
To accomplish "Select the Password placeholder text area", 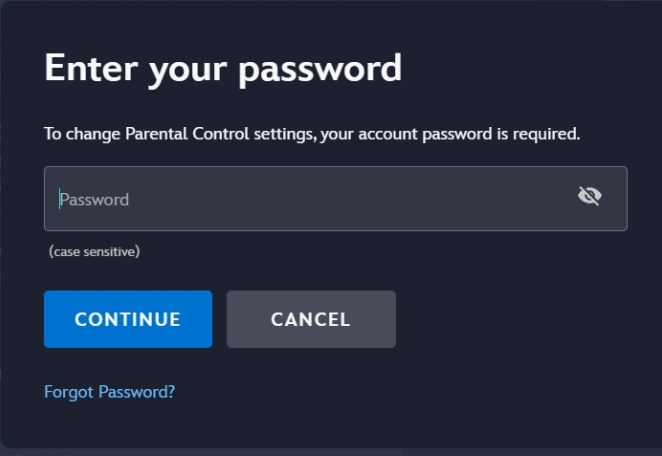I will [94, 200].
